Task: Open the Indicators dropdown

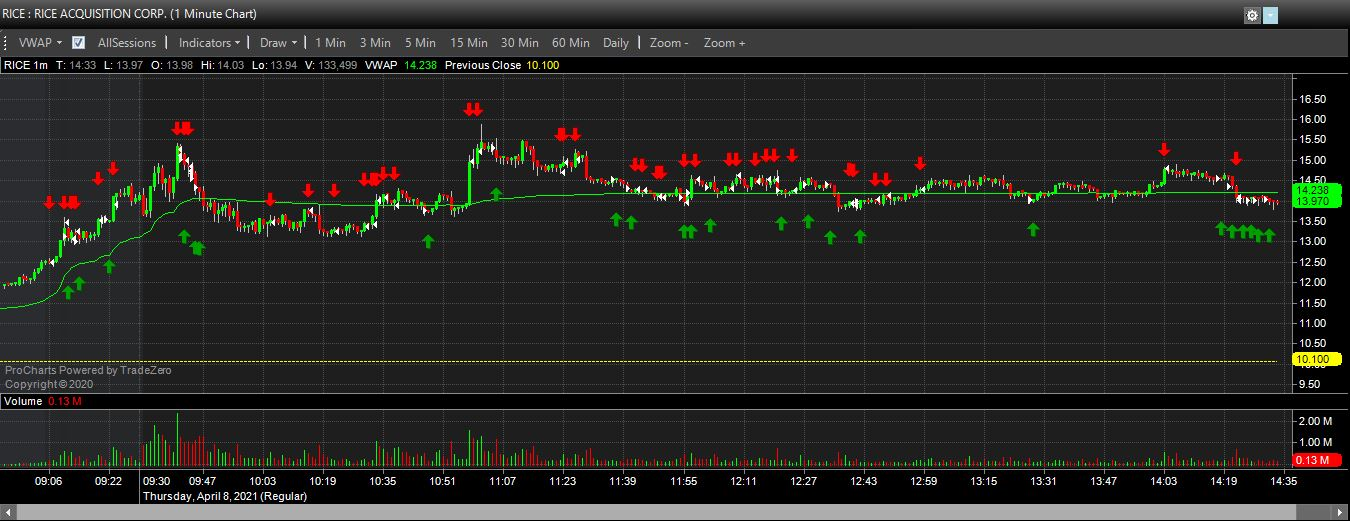Action: [210, 43]
